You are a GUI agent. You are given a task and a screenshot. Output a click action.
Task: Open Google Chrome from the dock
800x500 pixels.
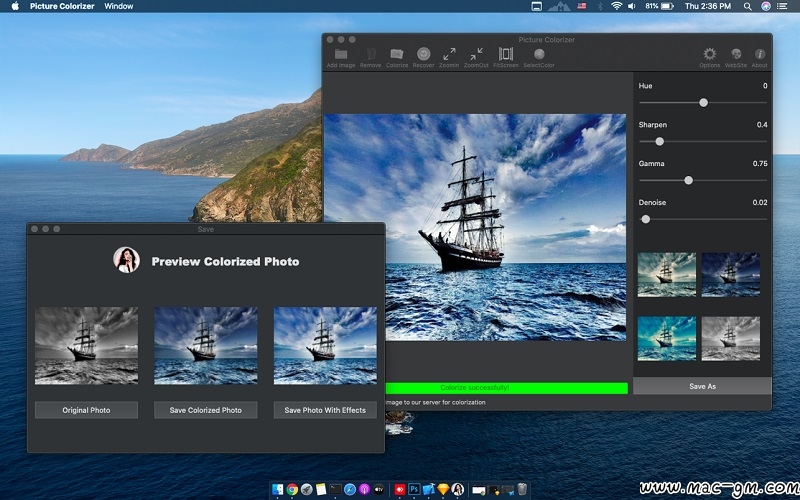tap(292, 489)
